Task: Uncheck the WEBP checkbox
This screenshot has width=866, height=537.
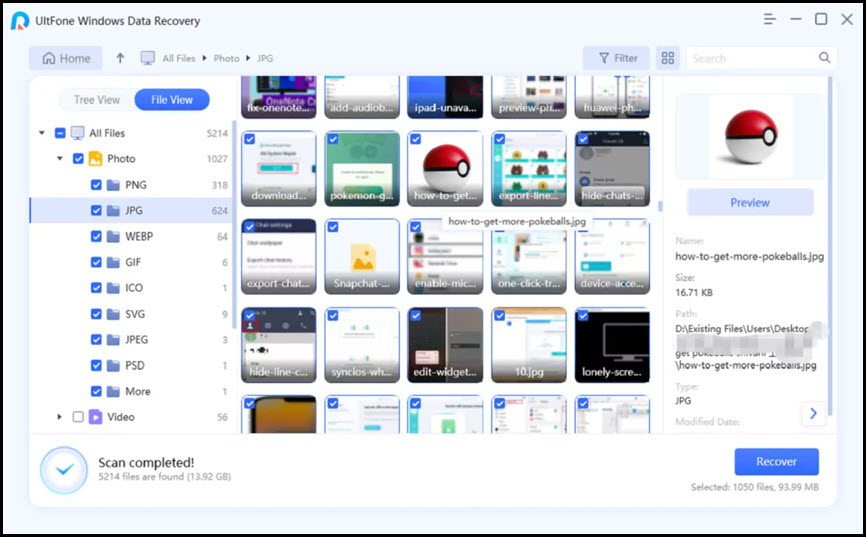Action: point(96,236)
